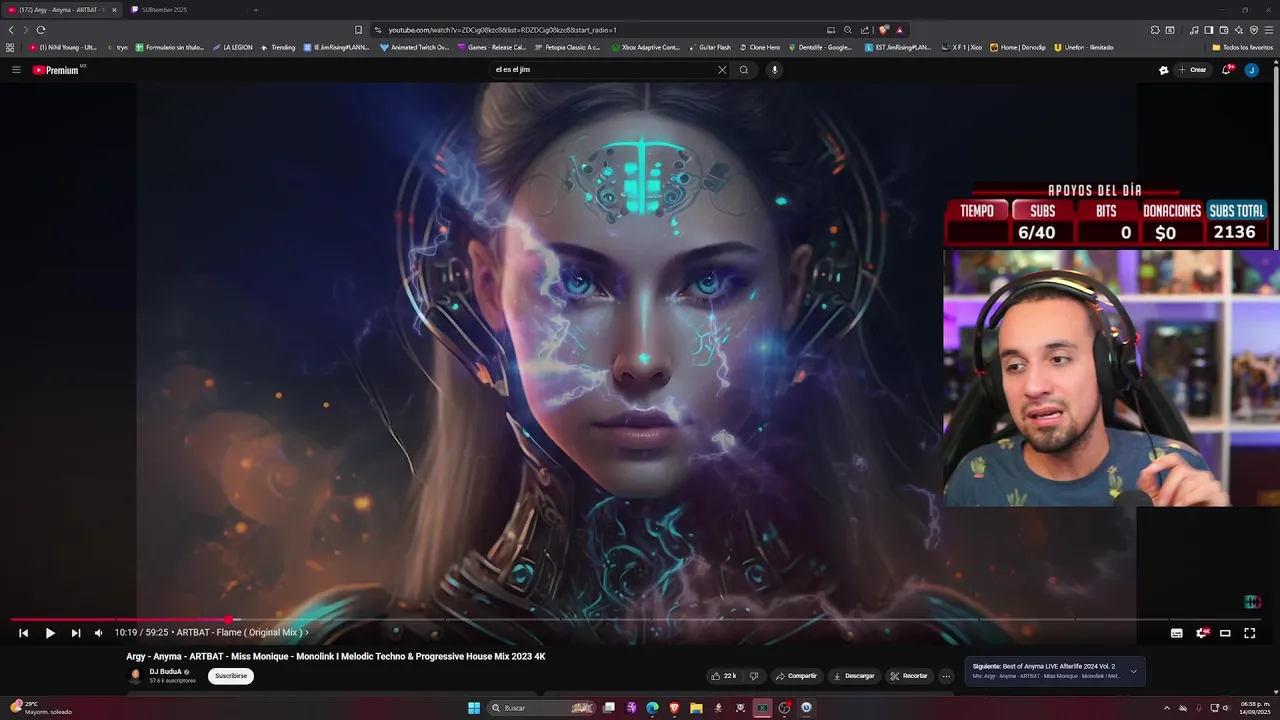Viewport: 1280px width, 720px height.
Task: Open the Windows Start menu
Action: (474, 708)
